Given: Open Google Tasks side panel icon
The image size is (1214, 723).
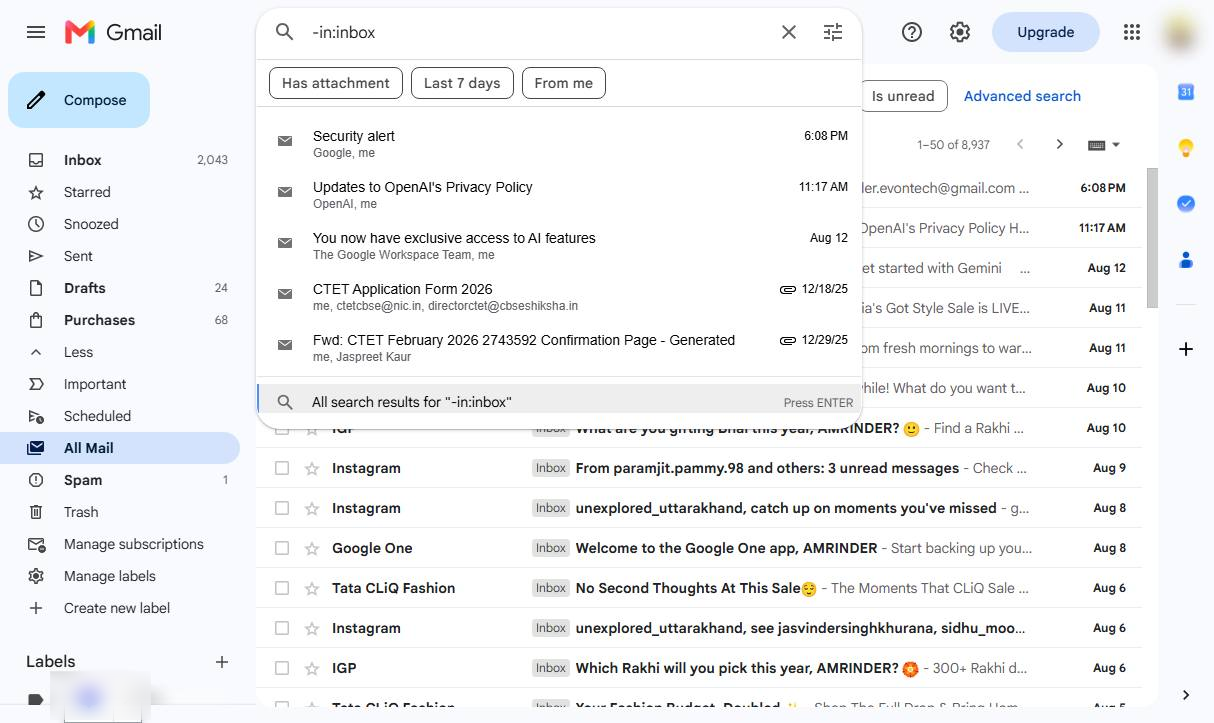Looking at the screenshot, I should (x=1186, y=204).
